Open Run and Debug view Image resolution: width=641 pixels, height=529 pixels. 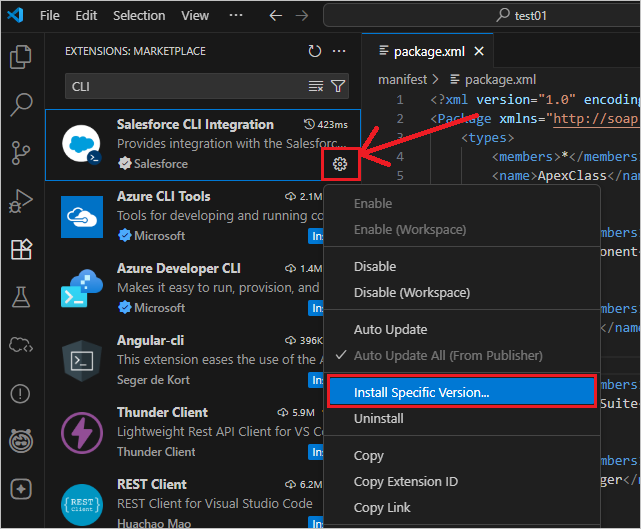(x=20, y=201)
